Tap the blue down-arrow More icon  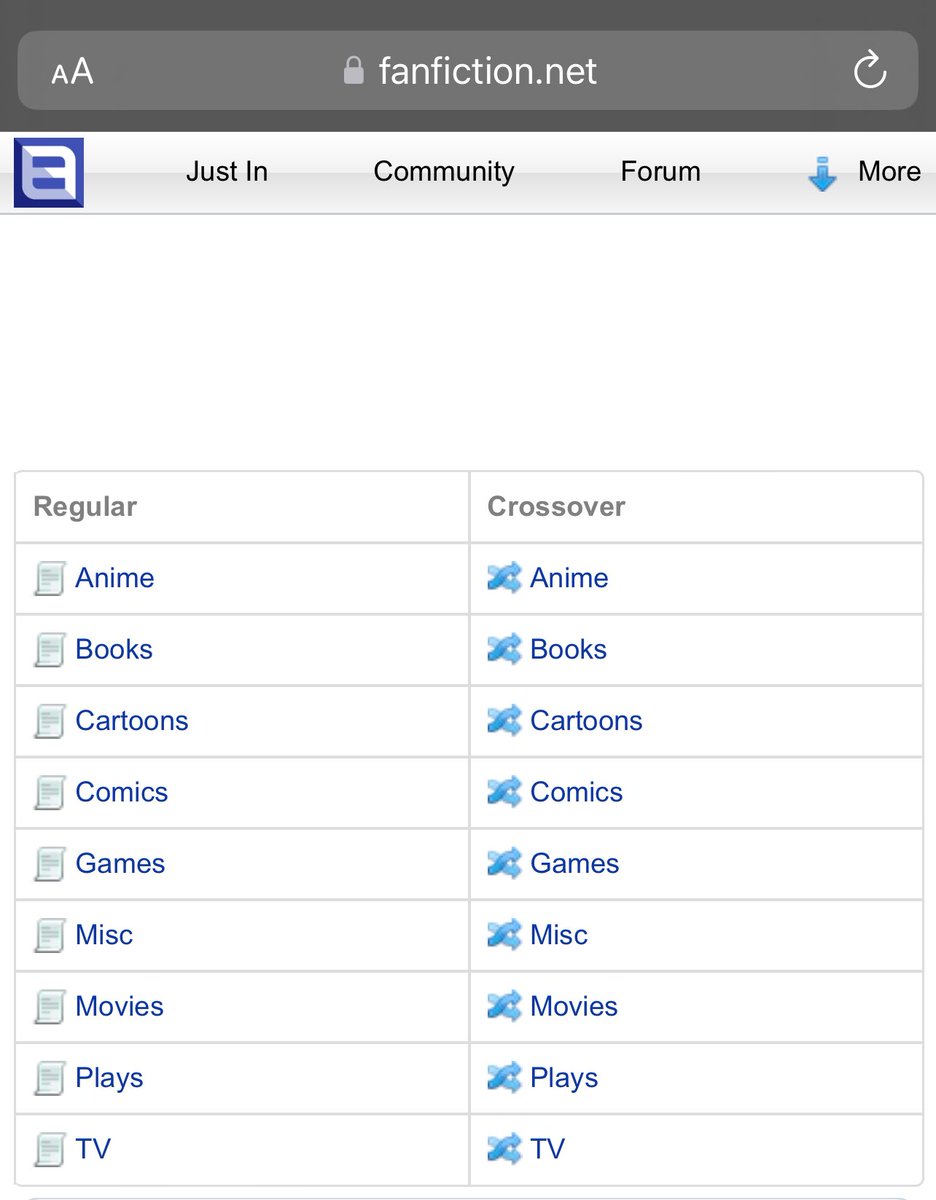822,174
